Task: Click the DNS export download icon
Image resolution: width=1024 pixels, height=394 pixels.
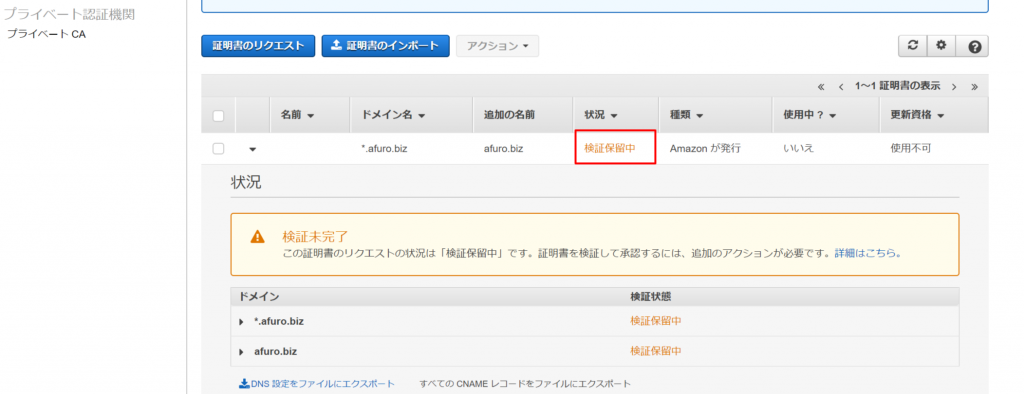Action: 244,384
